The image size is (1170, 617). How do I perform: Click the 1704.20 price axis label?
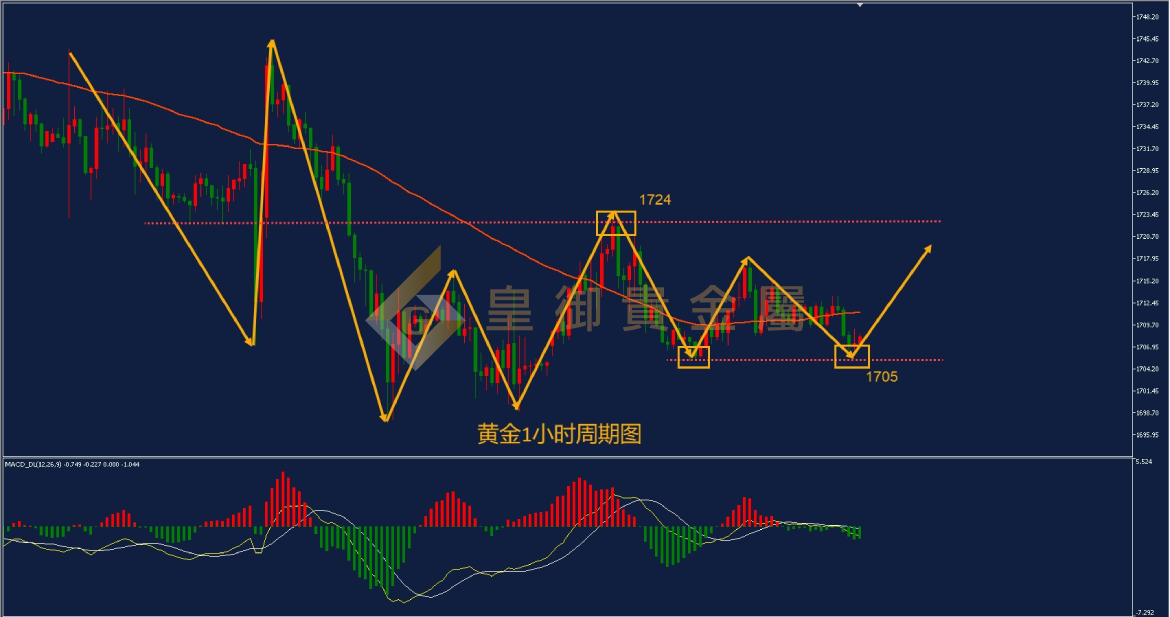[x=1146, y=369]
